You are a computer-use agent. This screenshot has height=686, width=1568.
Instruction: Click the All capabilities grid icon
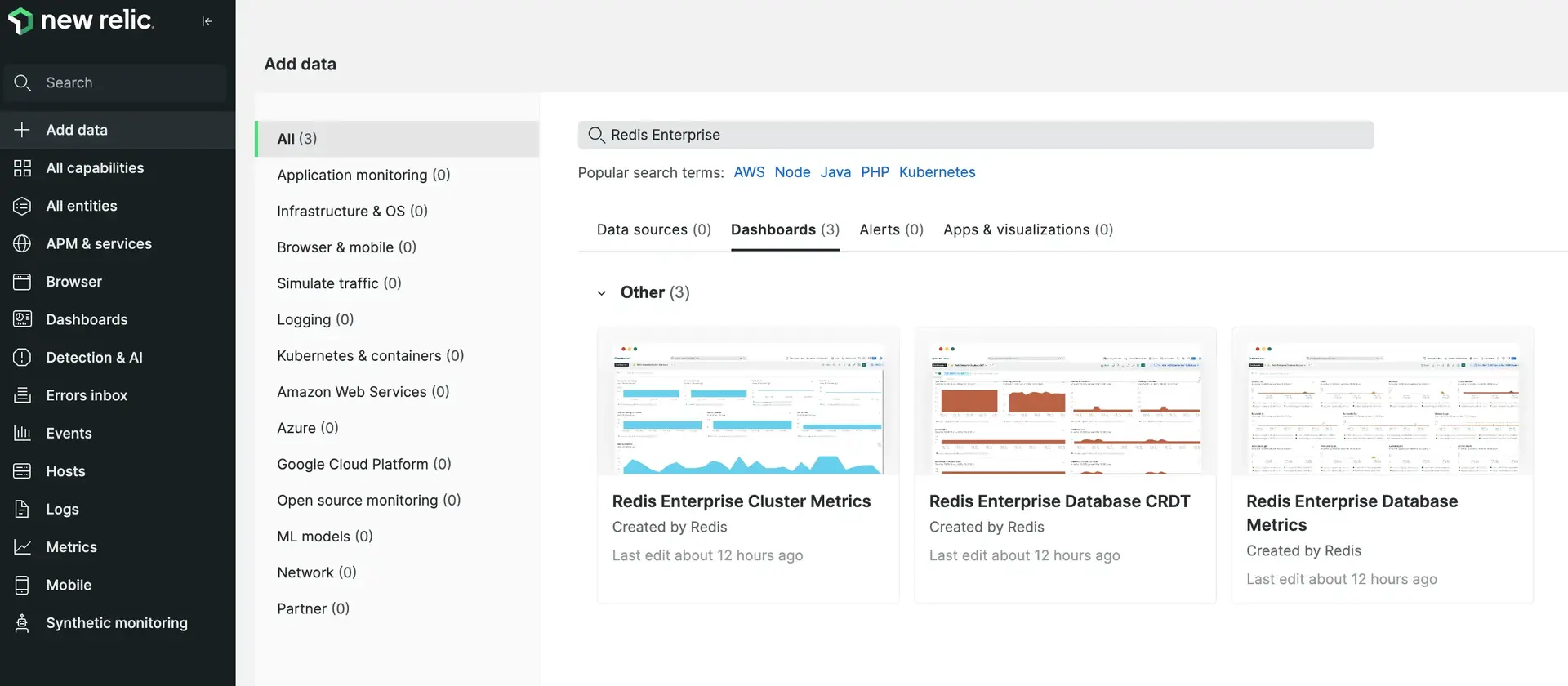(22, 168)
